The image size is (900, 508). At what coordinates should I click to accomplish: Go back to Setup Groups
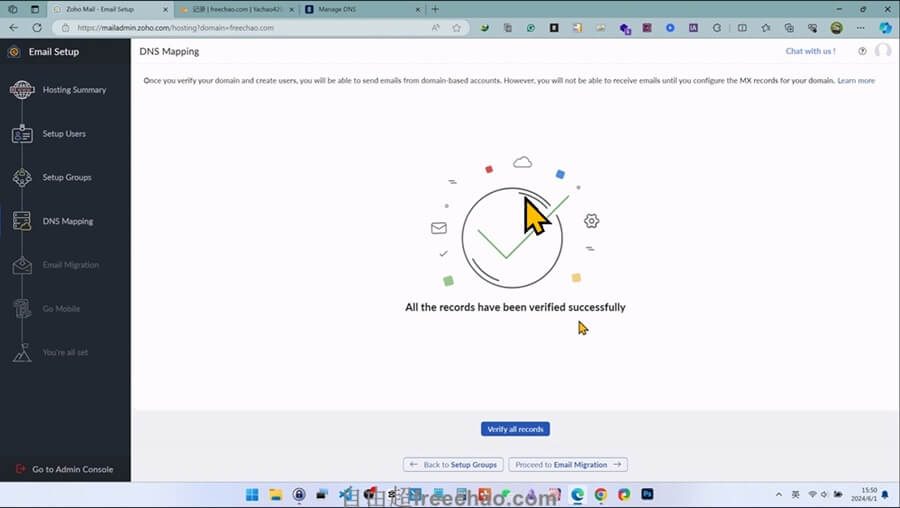click(452, 464)
